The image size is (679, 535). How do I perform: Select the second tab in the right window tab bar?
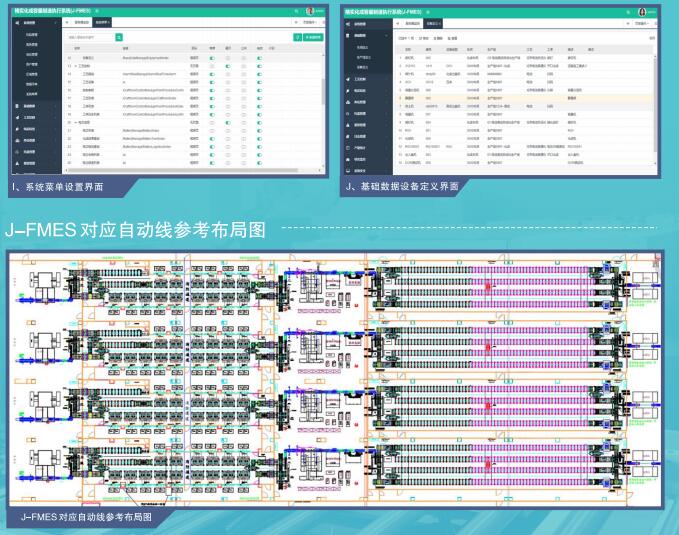pyautogui.click(x=432, y=21)
